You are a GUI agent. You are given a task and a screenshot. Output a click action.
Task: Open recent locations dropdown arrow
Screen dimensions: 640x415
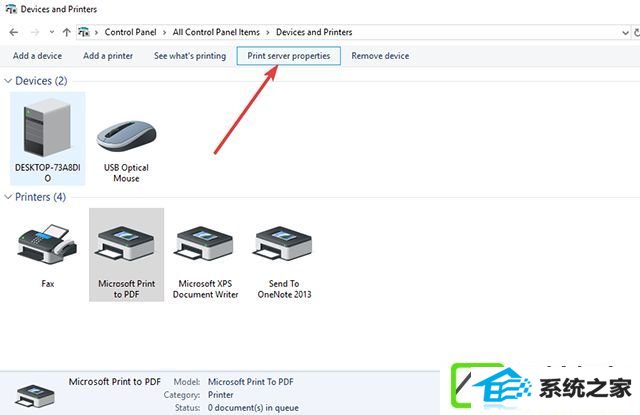tap(52, 32)
